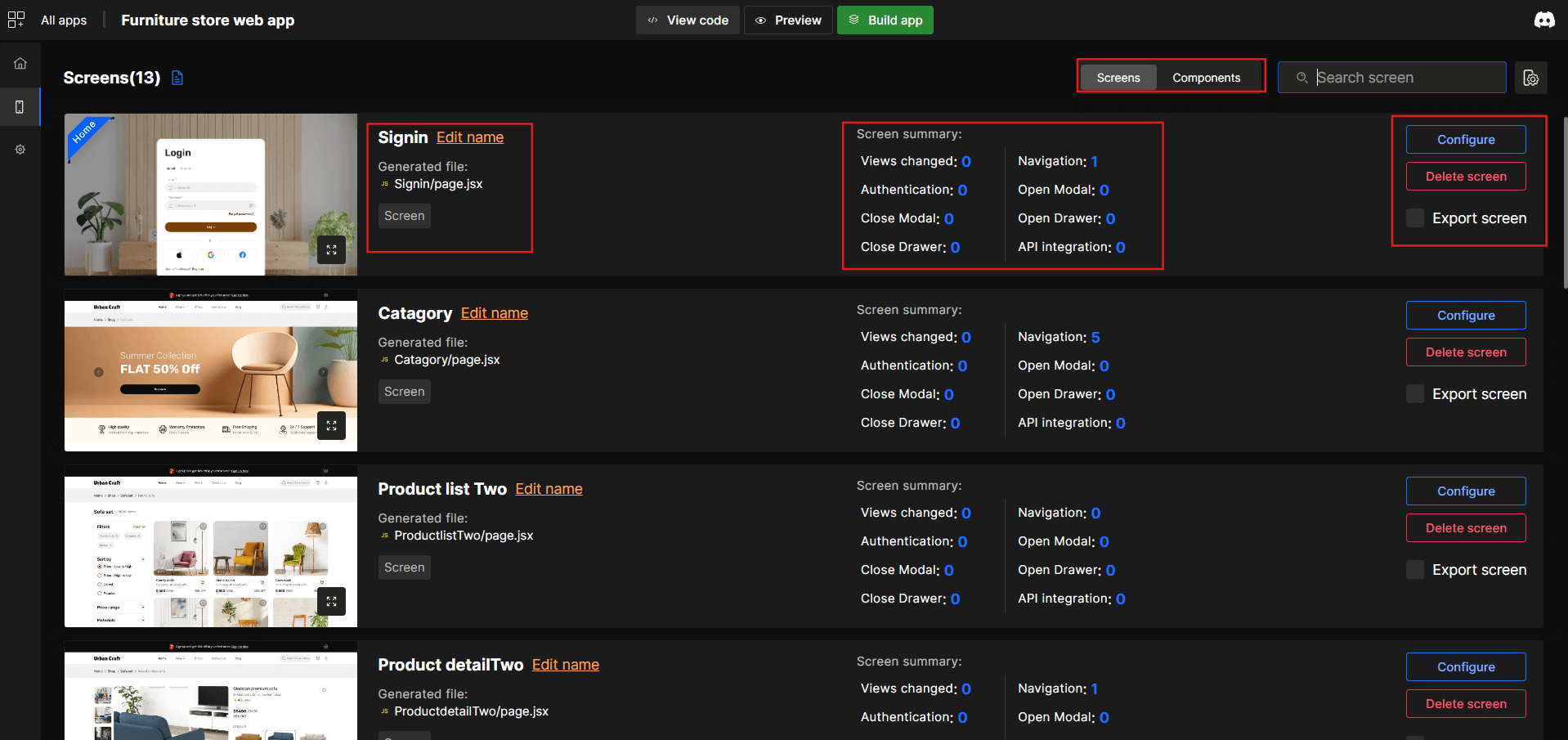Switch to the Components tab

pos(1207,78)
